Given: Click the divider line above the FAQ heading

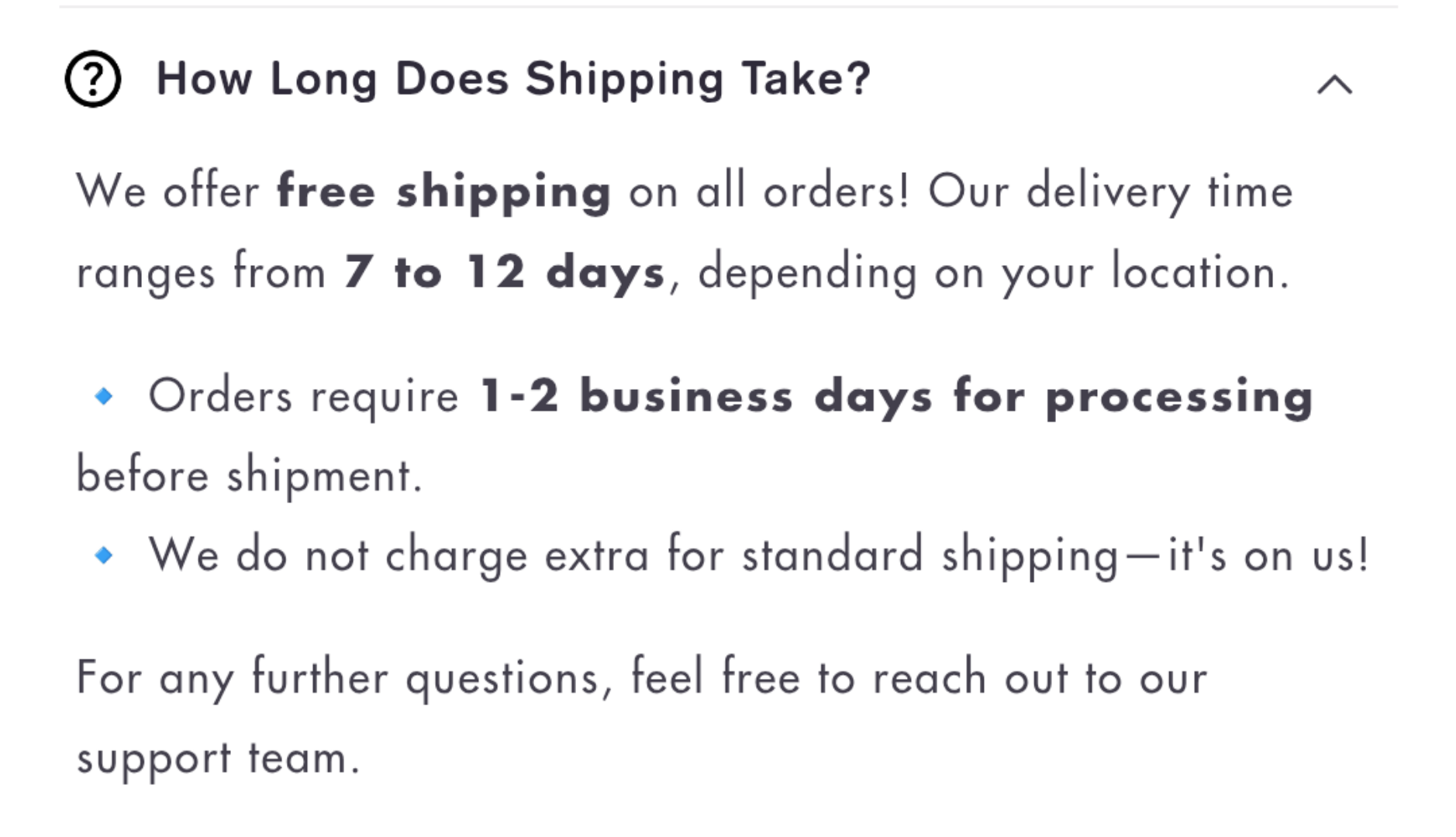Looking at the screenshot, I should 728,6.
